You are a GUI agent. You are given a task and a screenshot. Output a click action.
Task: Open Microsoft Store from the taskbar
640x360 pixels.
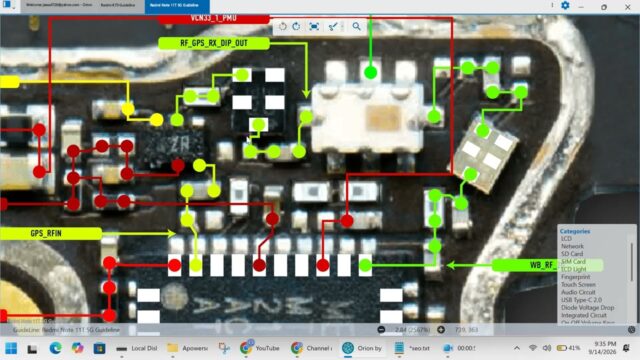coord(99,348)
